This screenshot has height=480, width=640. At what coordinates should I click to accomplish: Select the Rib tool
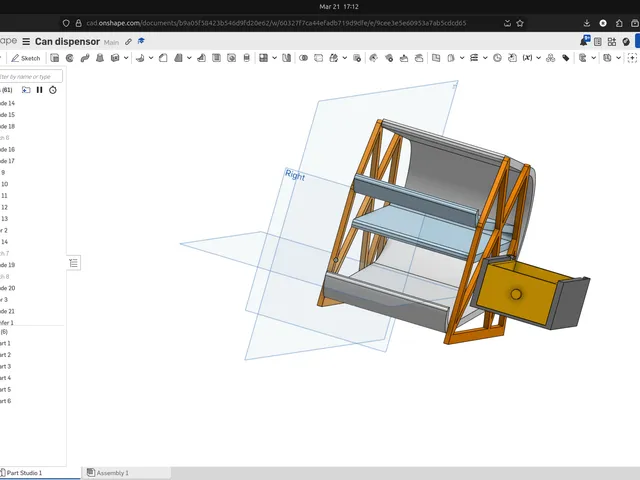[202, 58]
